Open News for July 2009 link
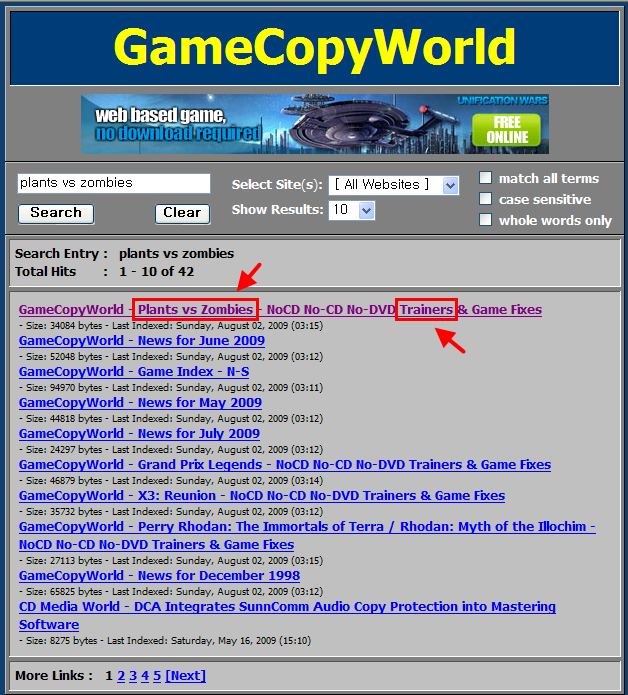Screen dimensions: 628x695 [x=139, y=433]
